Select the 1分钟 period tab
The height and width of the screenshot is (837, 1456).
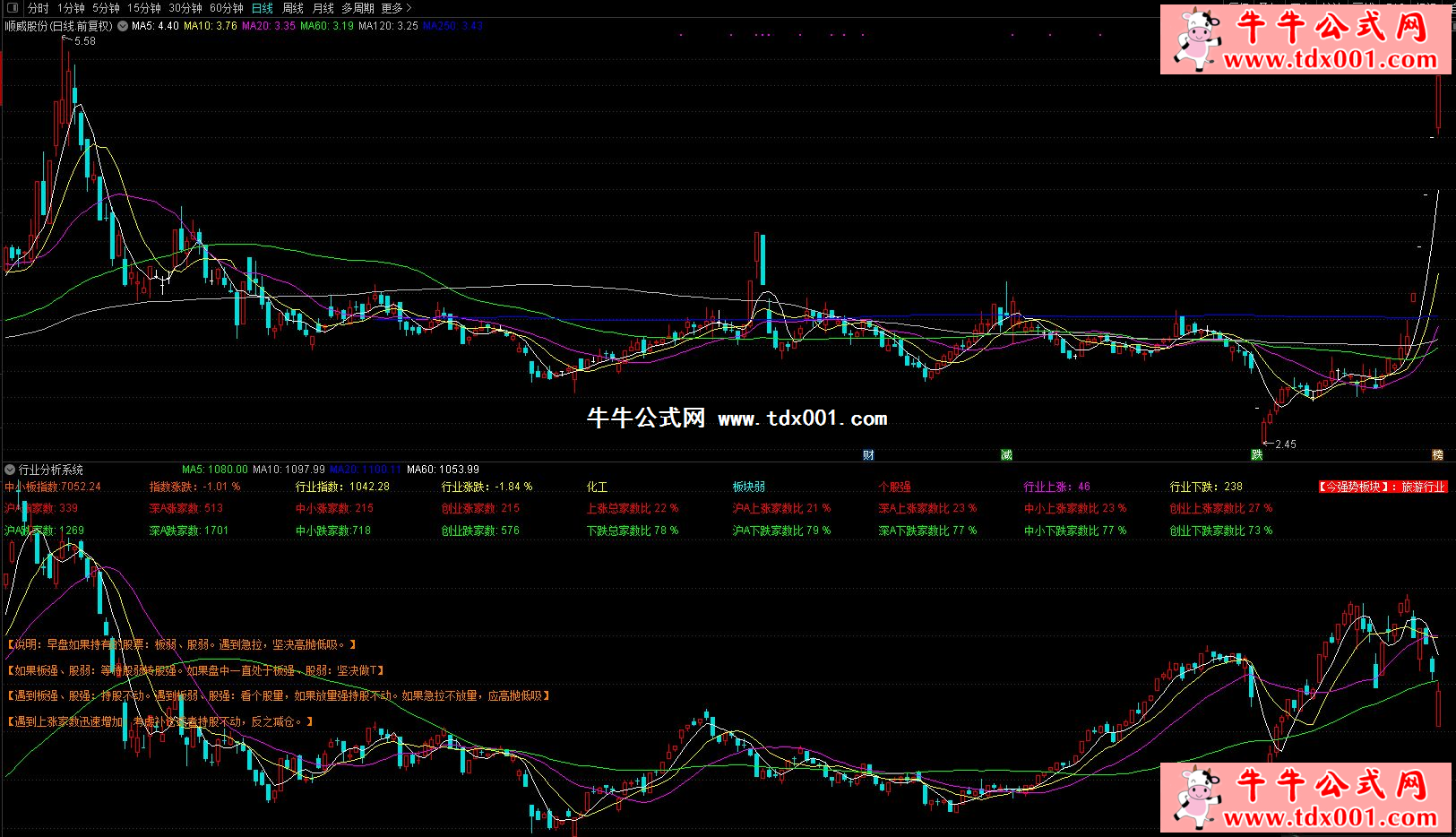pyautogui.click(x=71, y=8)
